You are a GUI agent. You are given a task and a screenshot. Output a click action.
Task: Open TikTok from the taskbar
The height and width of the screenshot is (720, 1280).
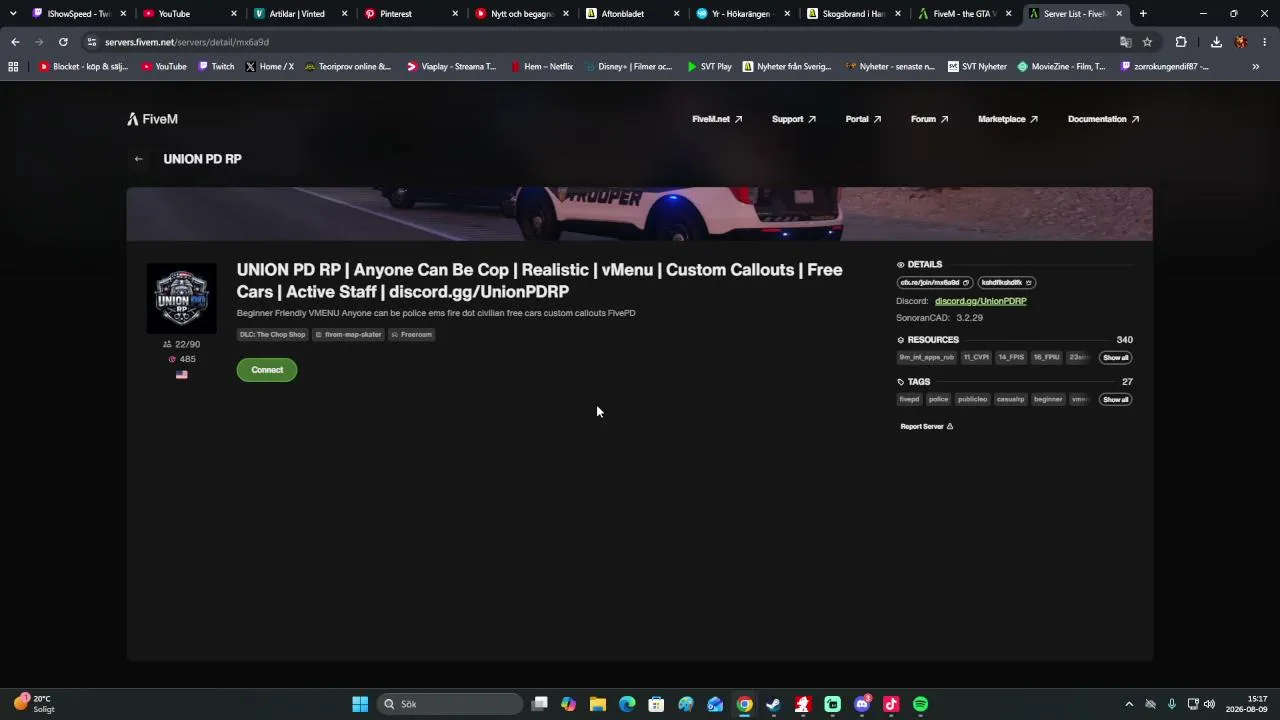tap(891, 704)
